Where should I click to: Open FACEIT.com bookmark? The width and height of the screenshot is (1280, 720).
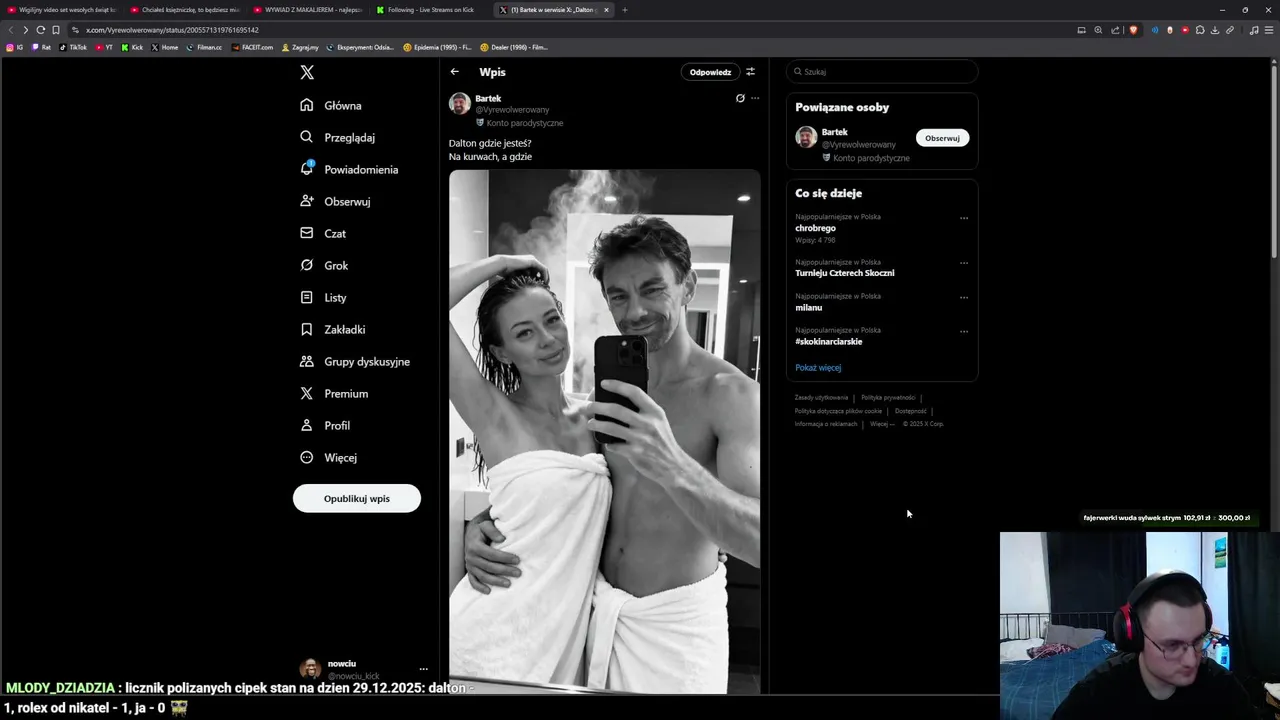point(252,47)
